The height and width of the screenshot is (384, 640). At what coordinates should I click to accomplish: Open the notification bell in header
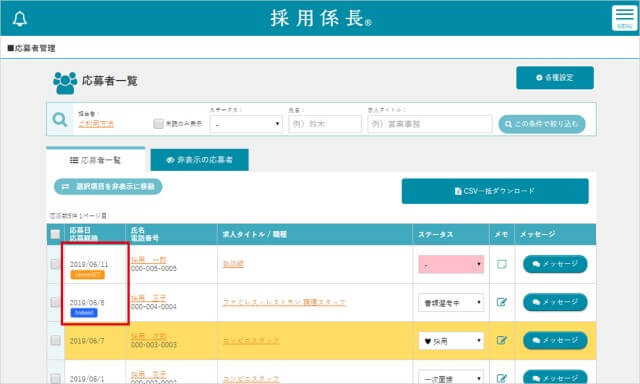(x=20, y=18)
